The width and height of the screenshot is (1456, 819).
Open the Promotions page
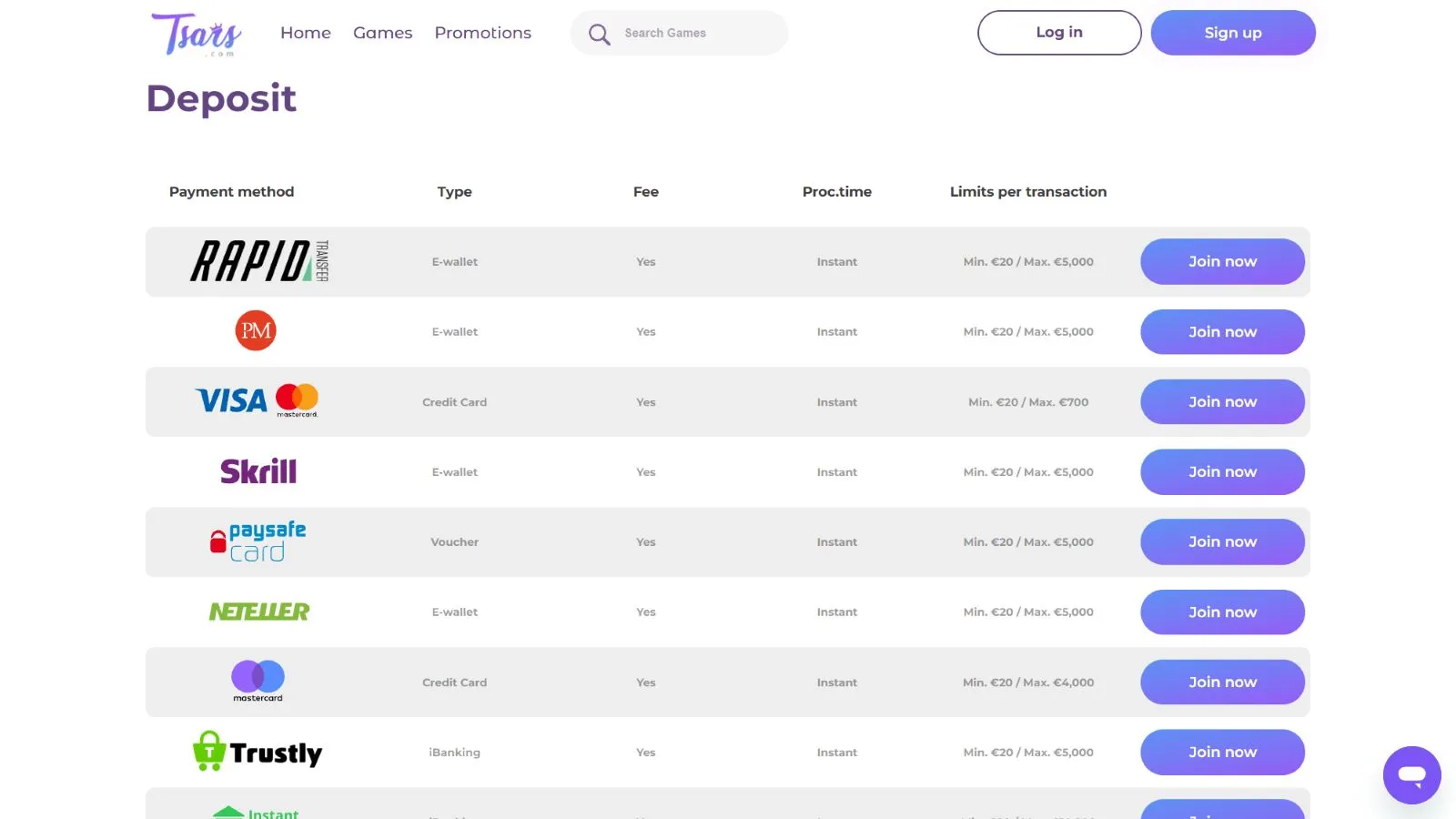pos(482,33)
